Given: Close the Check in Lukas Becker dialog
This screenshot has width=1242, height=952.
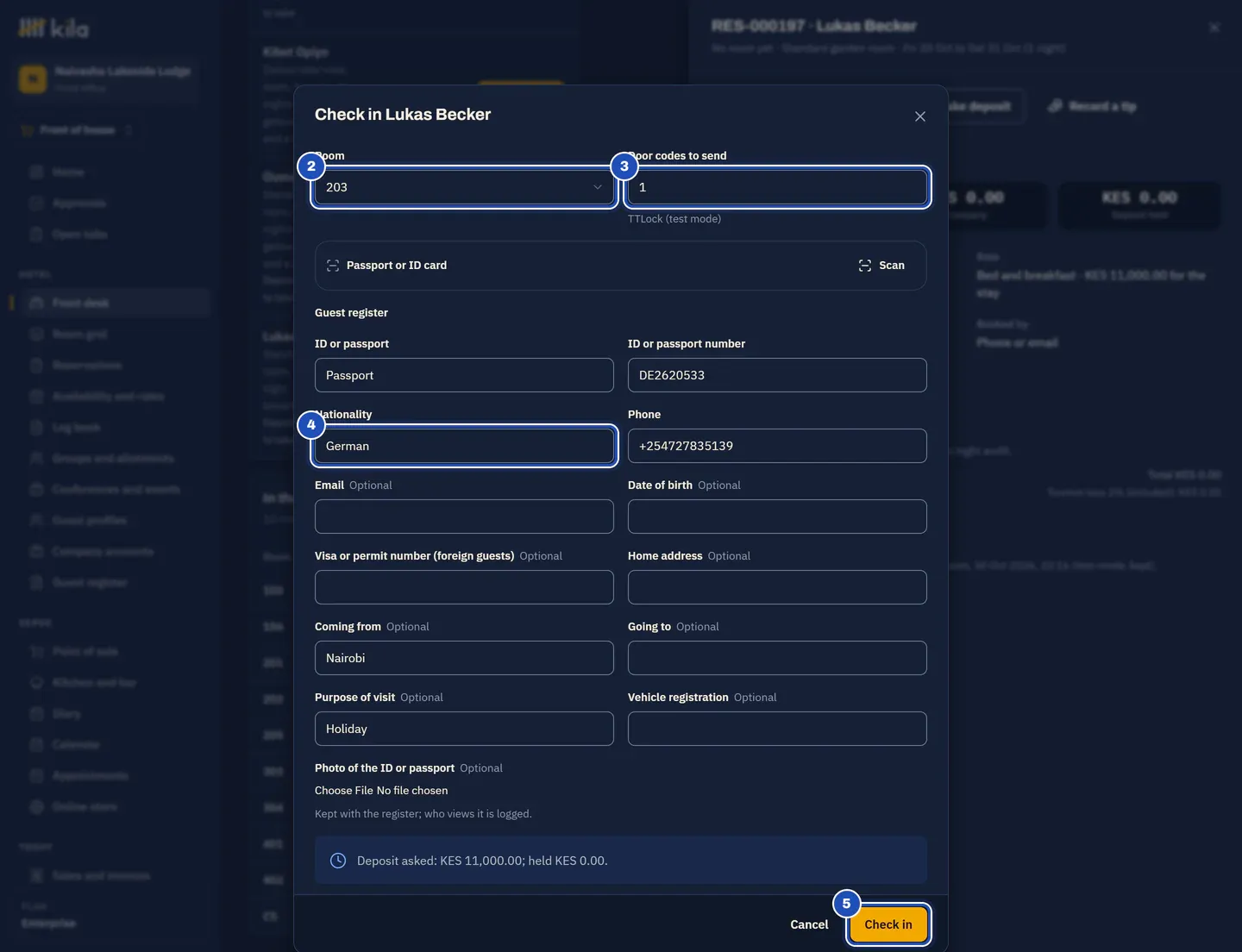Looking at the screenshot, I should (x=920, y=116).
